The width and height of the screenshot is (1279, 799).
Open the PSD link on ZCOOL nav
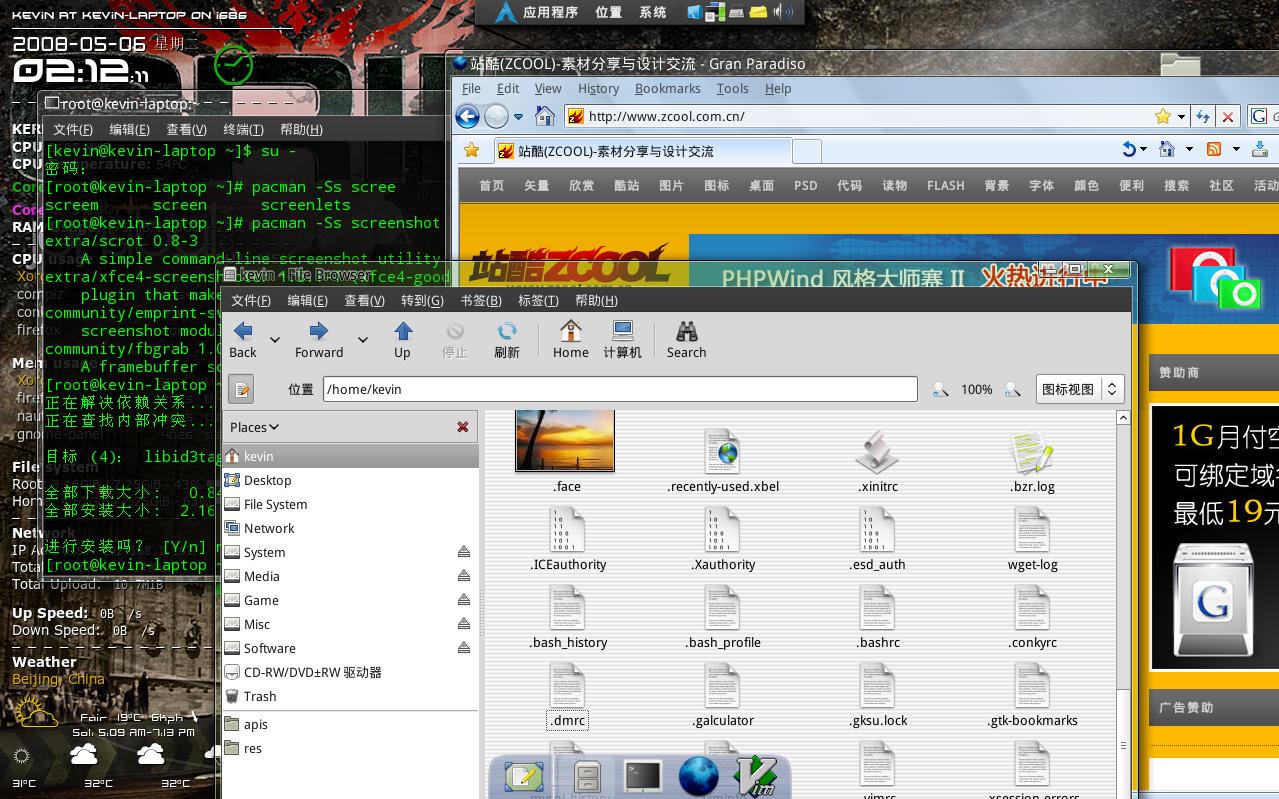click(806, 185)
